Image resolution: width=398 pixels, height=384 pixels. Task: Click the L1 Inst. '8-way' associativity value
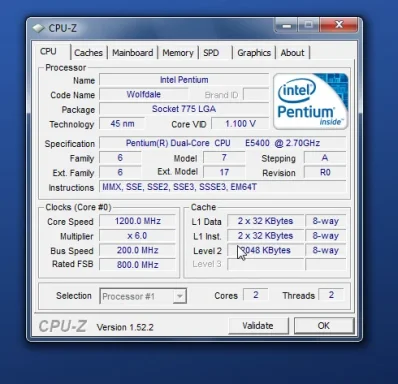pyautogui.click(x=326, y=236)
